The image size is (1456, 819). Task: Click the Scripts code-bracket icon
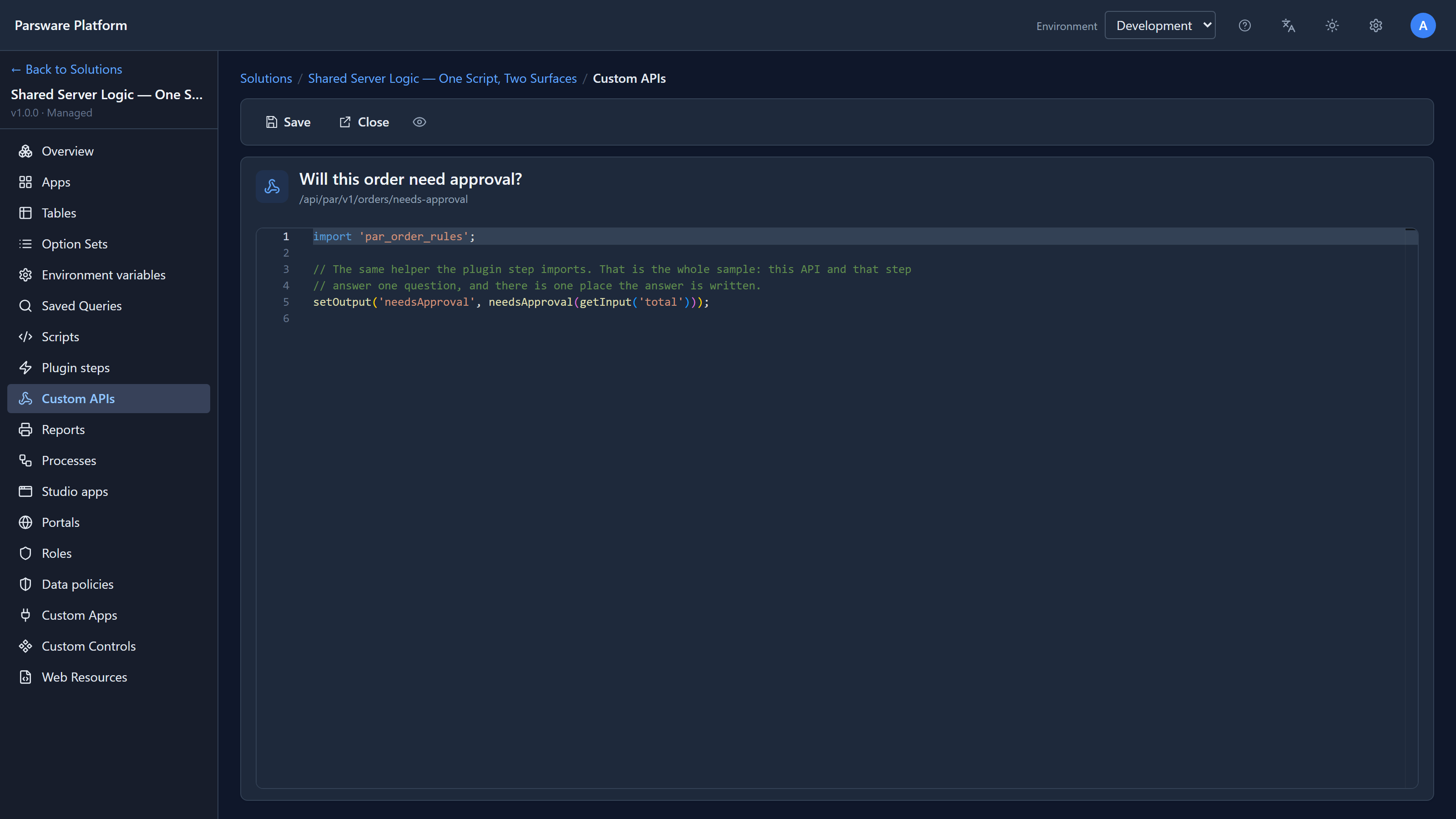[25, 337]
